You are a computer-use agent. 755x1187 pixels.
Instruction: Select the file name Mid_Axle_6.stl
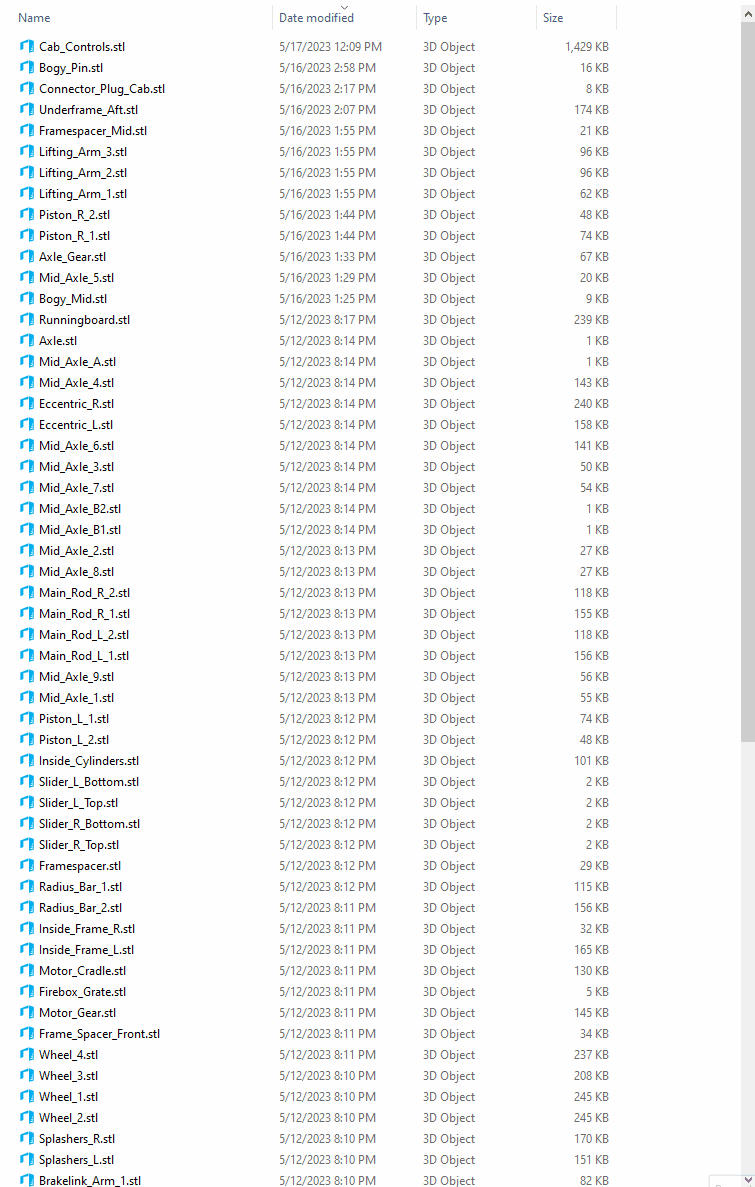76,446
